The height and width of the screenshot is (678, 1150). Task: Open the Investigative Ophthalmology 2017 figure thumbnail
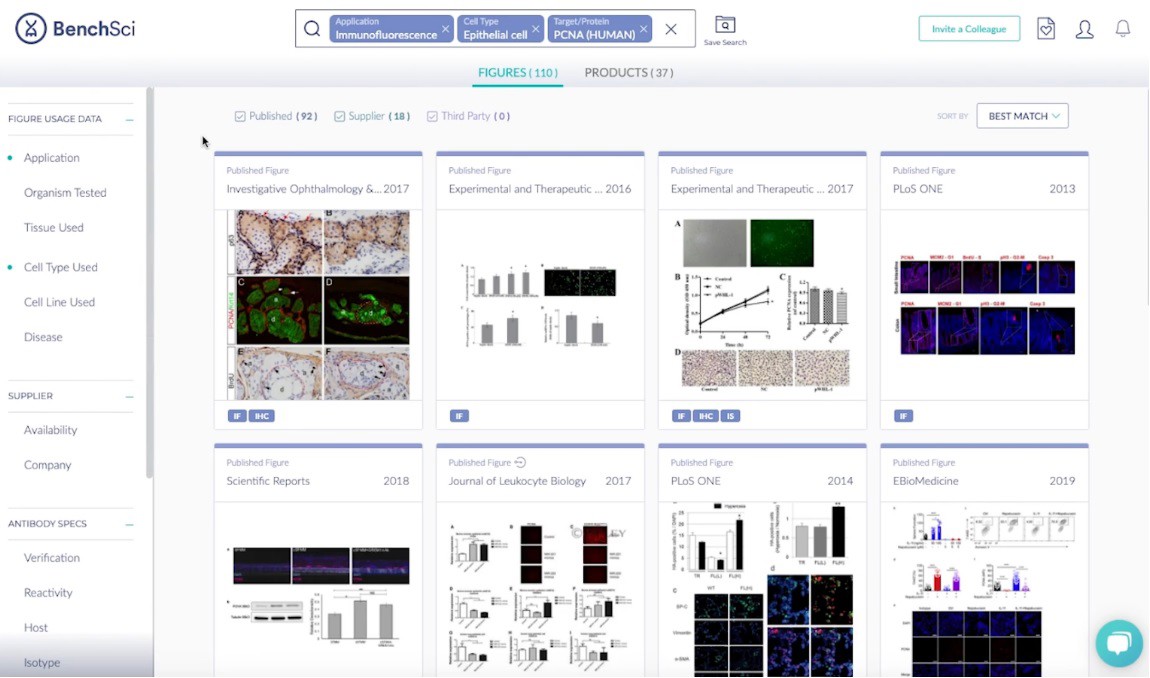(x=318, y=304)
